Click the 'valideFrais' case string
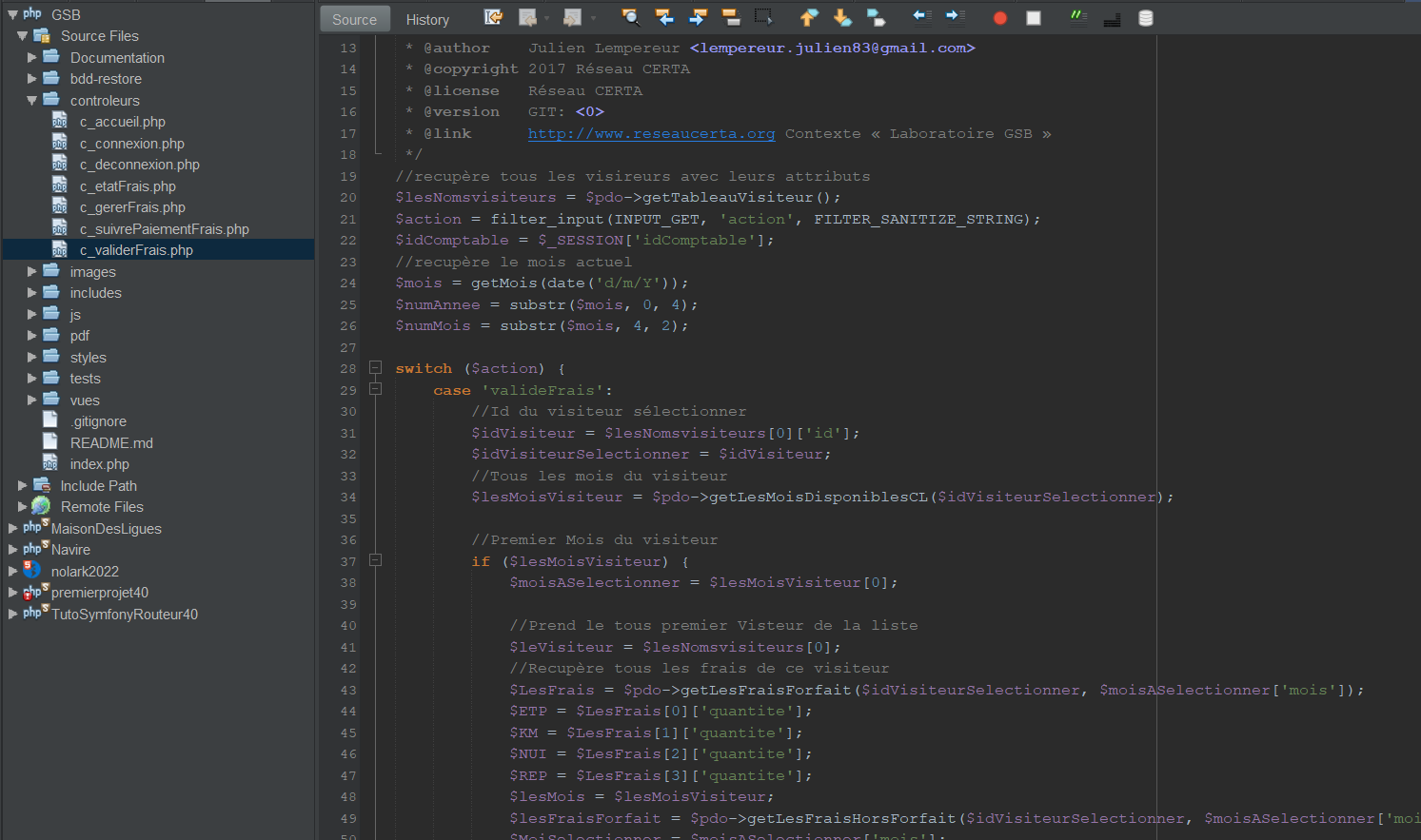The height and width of the screenshot is (840, 1421). tap(543, 390)
